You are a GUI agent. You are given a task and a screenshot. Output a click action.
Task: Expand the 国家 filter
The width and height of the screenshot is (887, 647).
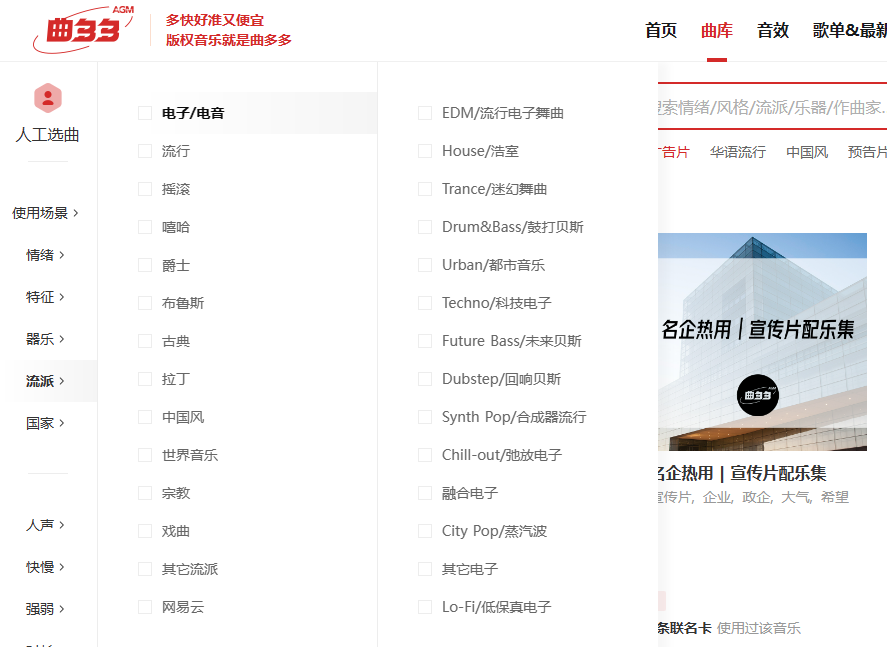45,423
